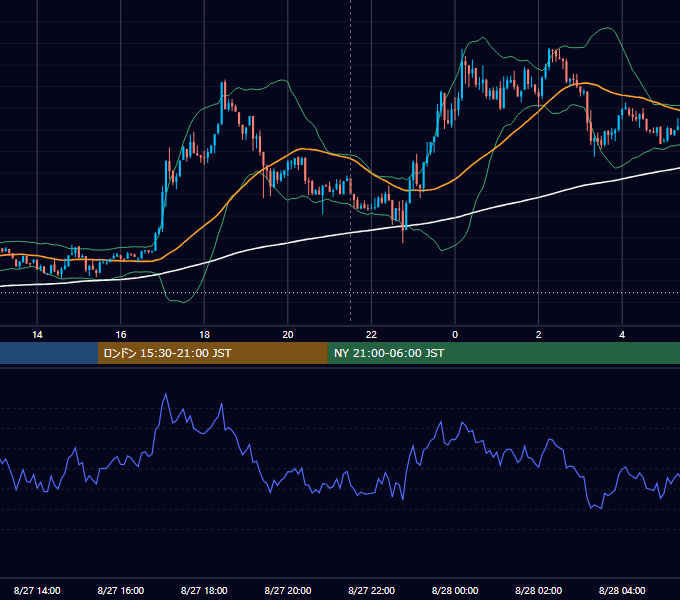Click the 2 hour axis label
The image size is (680, 600).
pos(539,334)
